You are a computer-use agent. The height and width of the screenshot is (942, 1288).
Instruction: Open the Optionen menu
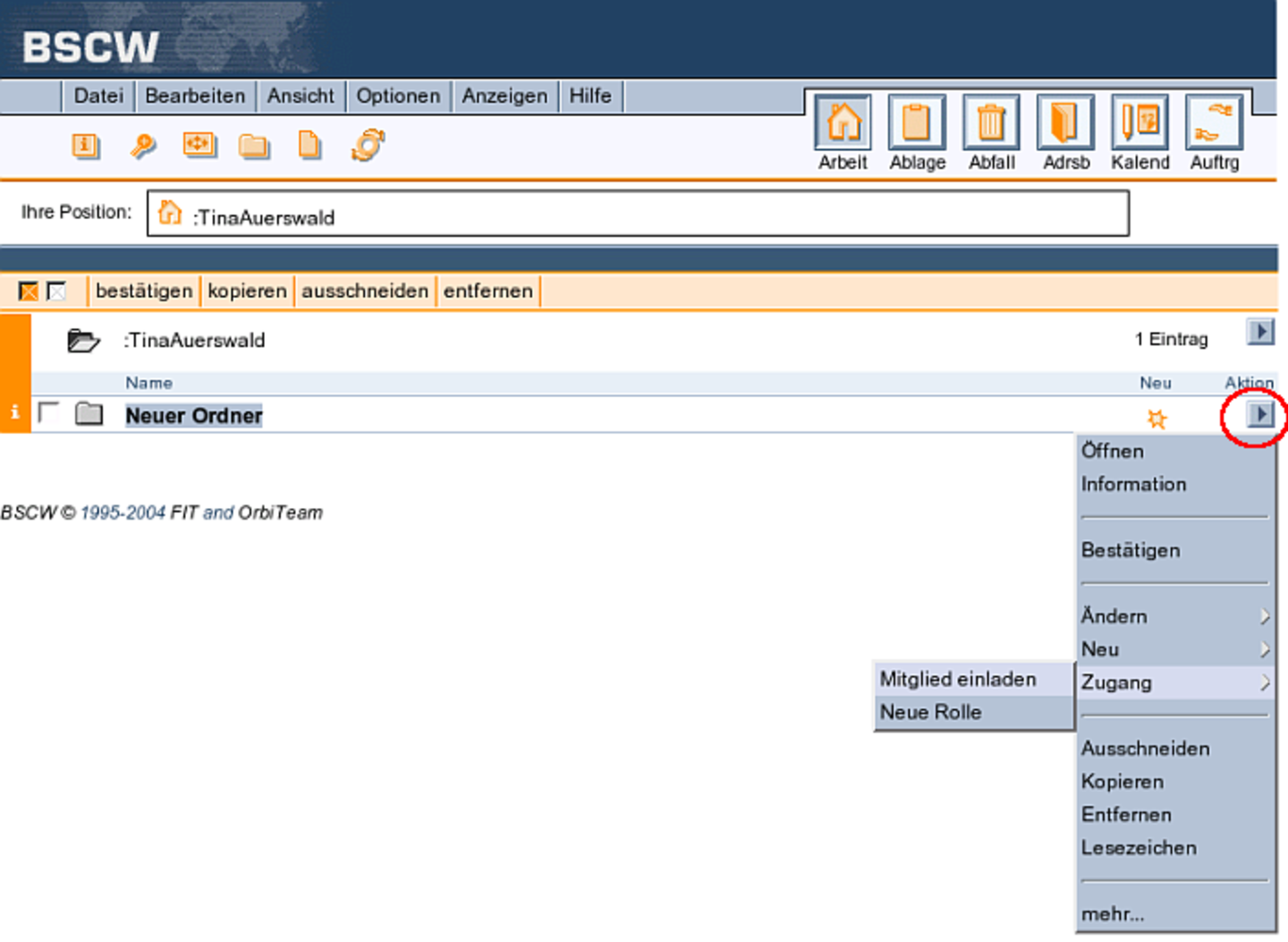coord(398,96)
